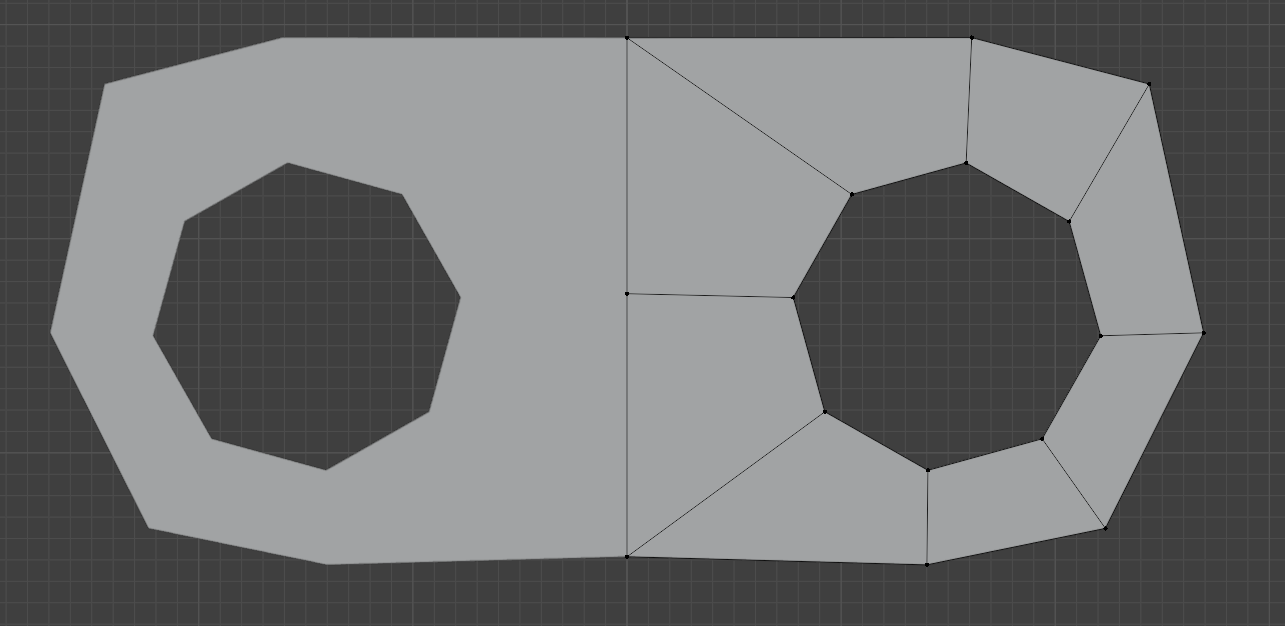
Task: Click edge from center line's middle vertex to hole
Action: 710,295
